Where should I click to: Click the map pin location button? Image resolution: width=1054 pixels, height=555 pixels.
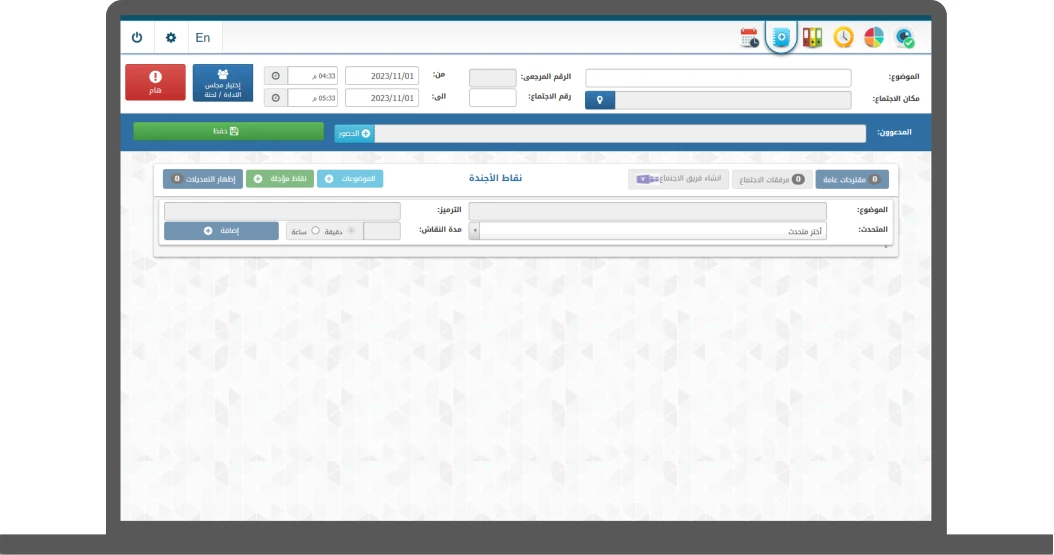pos(599,100)
